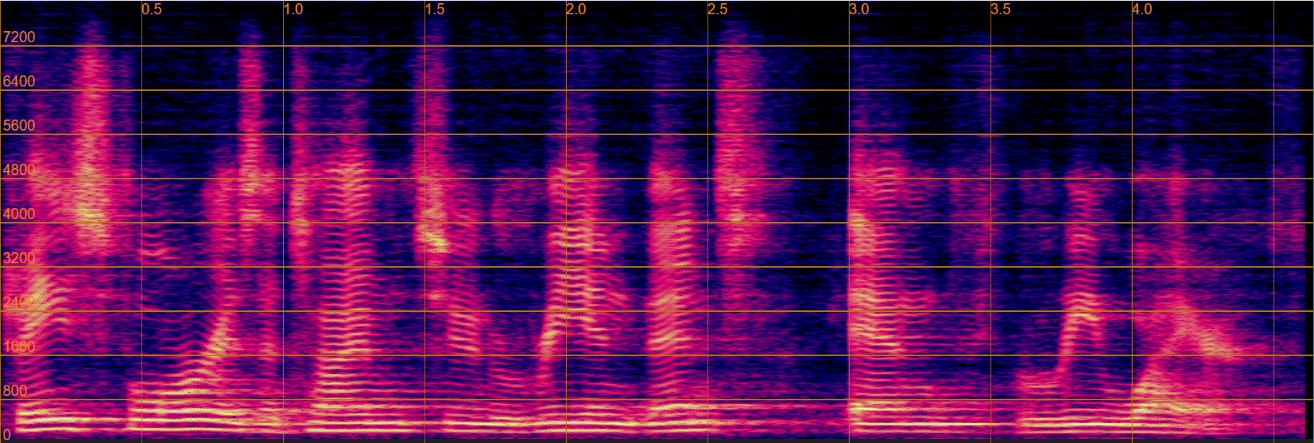Click the 3.5 second time label
This screenshot has height=443, width=1314.
point(1002,9)
